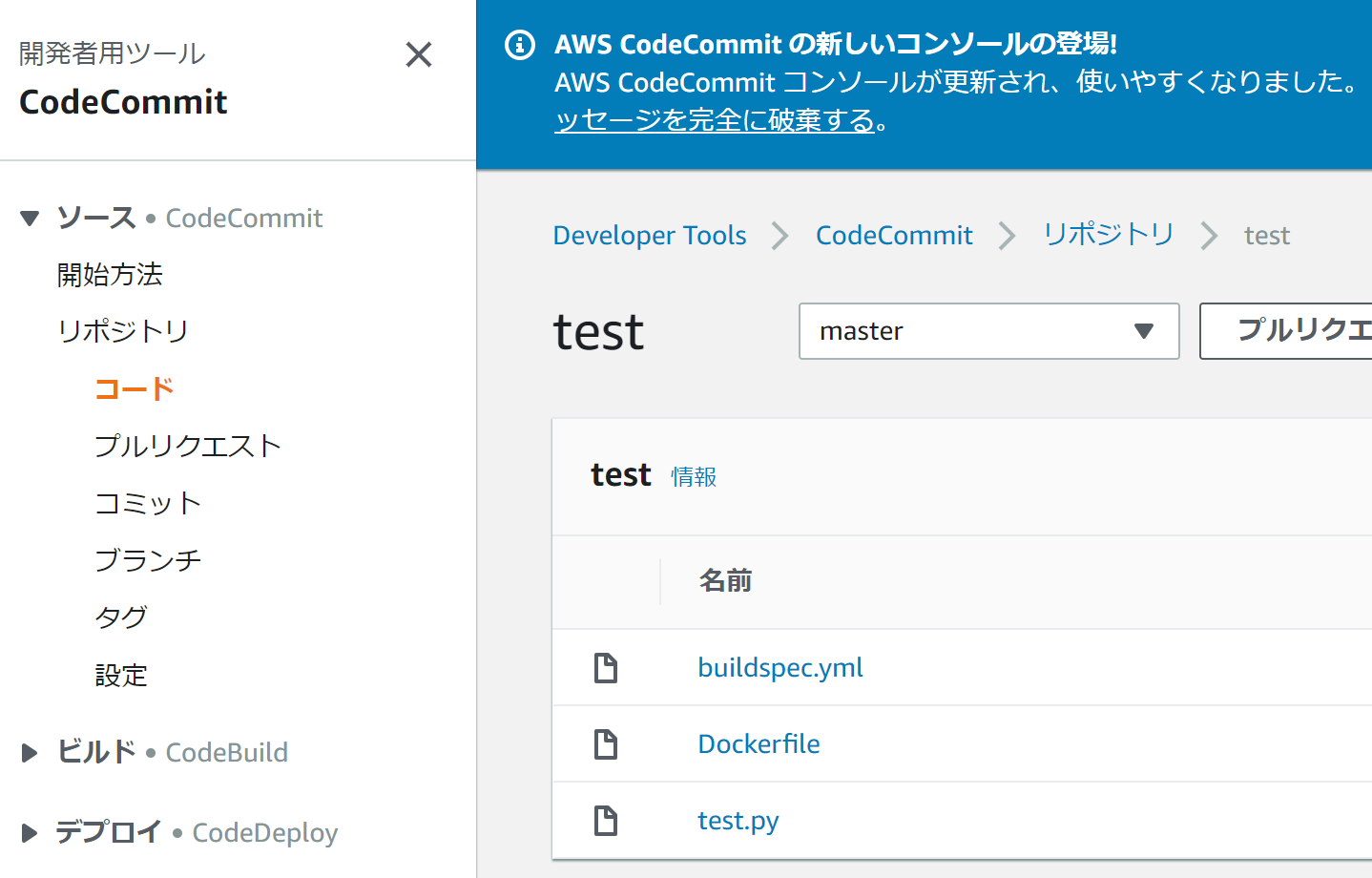Click the info icon in the blue banner
The image size is (1372, 878).
(519, 45)
